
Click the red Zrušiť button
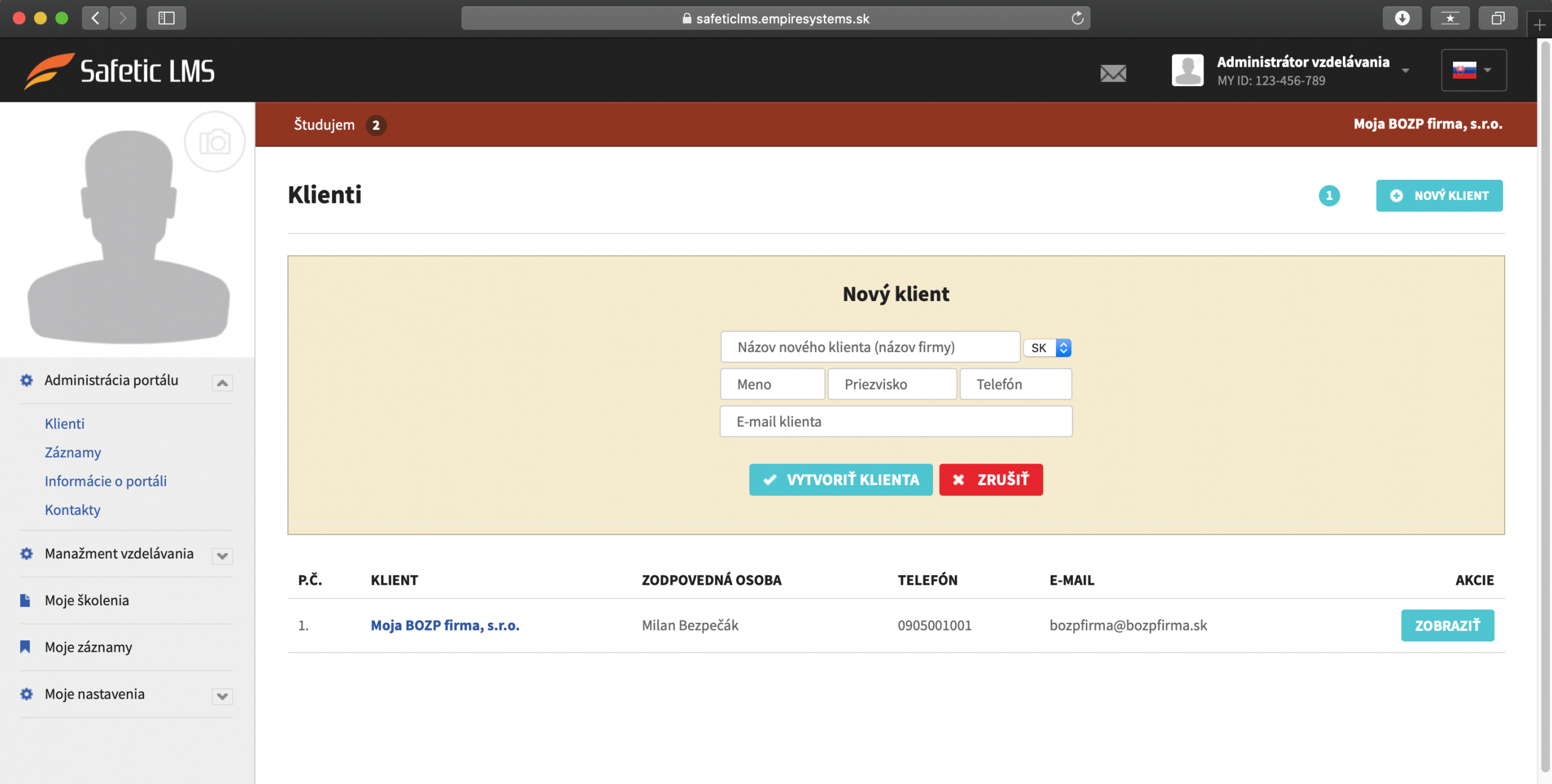pos(991,479)
